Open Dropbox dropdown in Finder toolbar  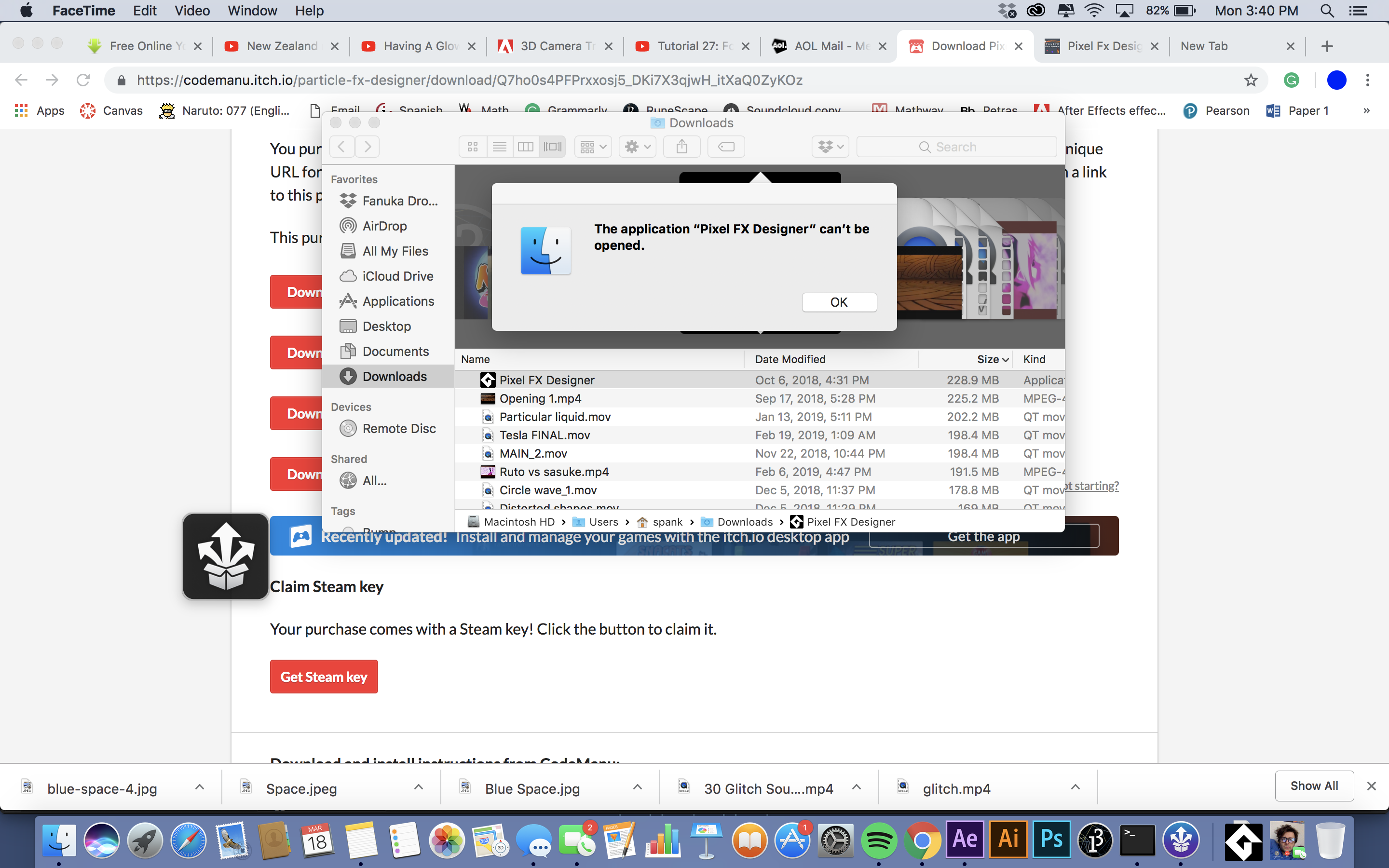[831, 147]
